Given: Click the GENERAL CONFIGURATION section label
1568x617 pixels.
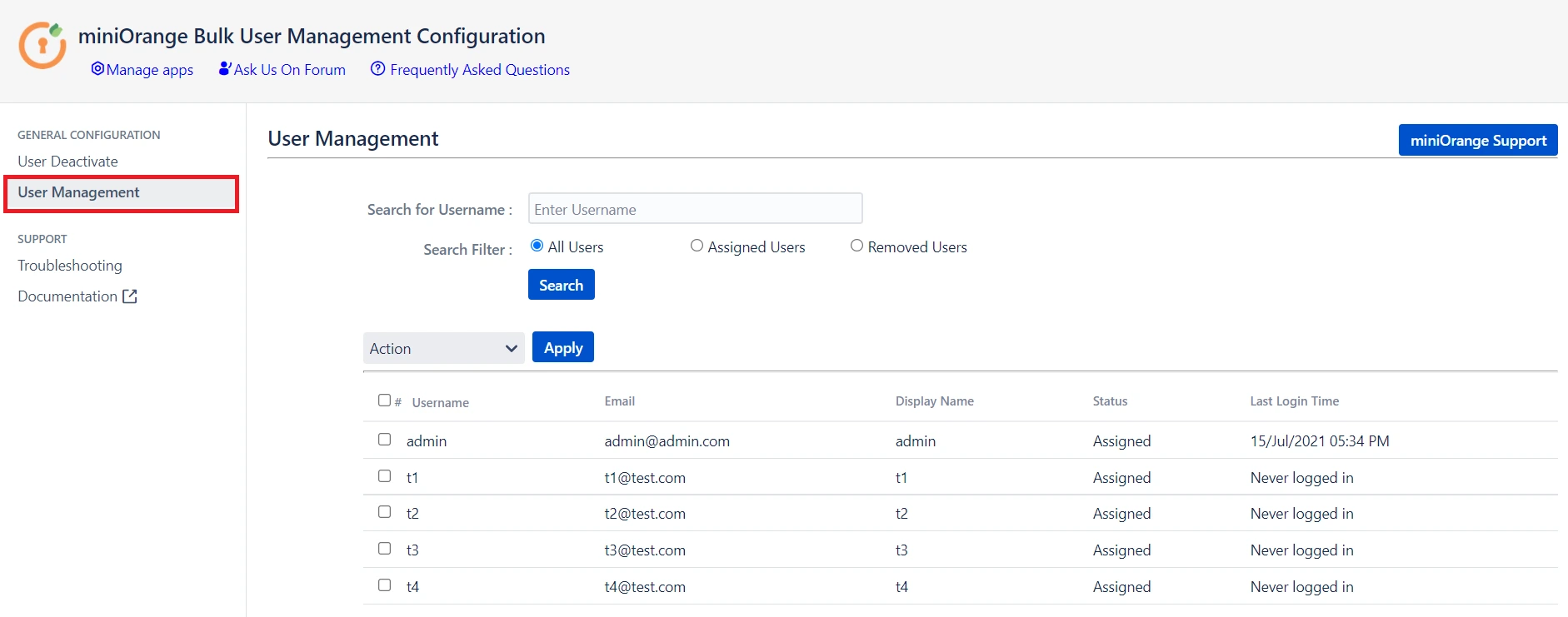Looking at the screenshot, I should [x=89, y=135].
